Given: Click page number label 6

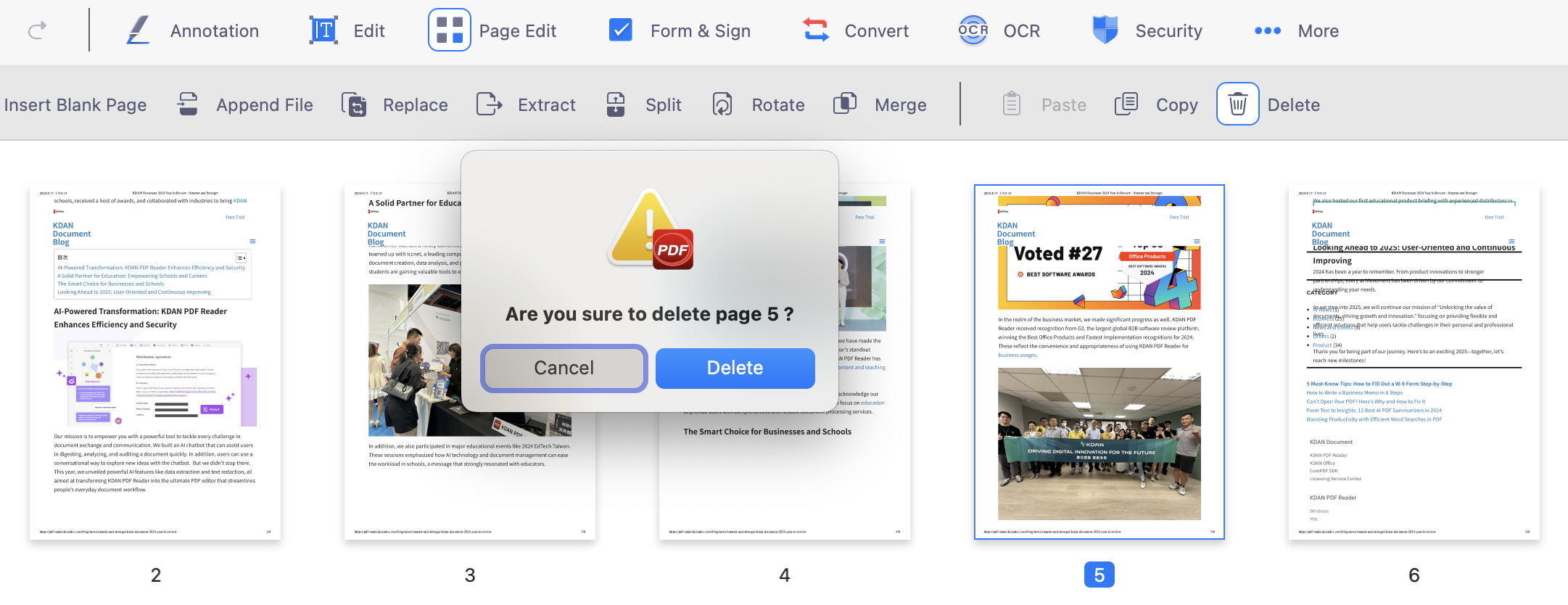Looking at the screenshot, I should click(1414, 575).
